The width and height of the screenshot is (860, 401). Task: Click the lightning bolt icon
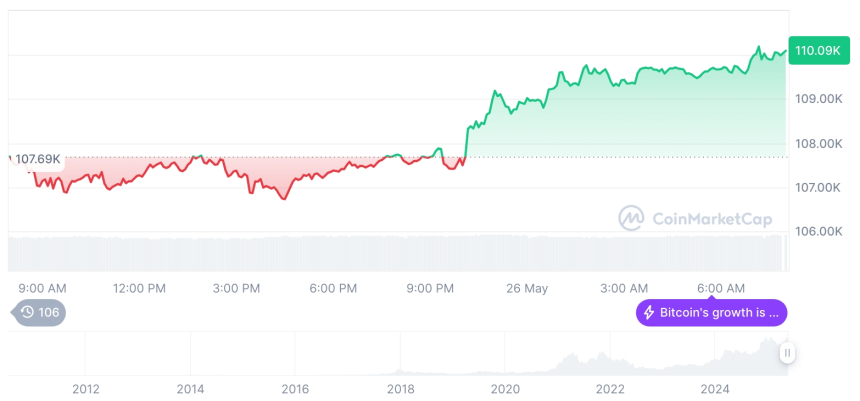[x=649, y=313]
